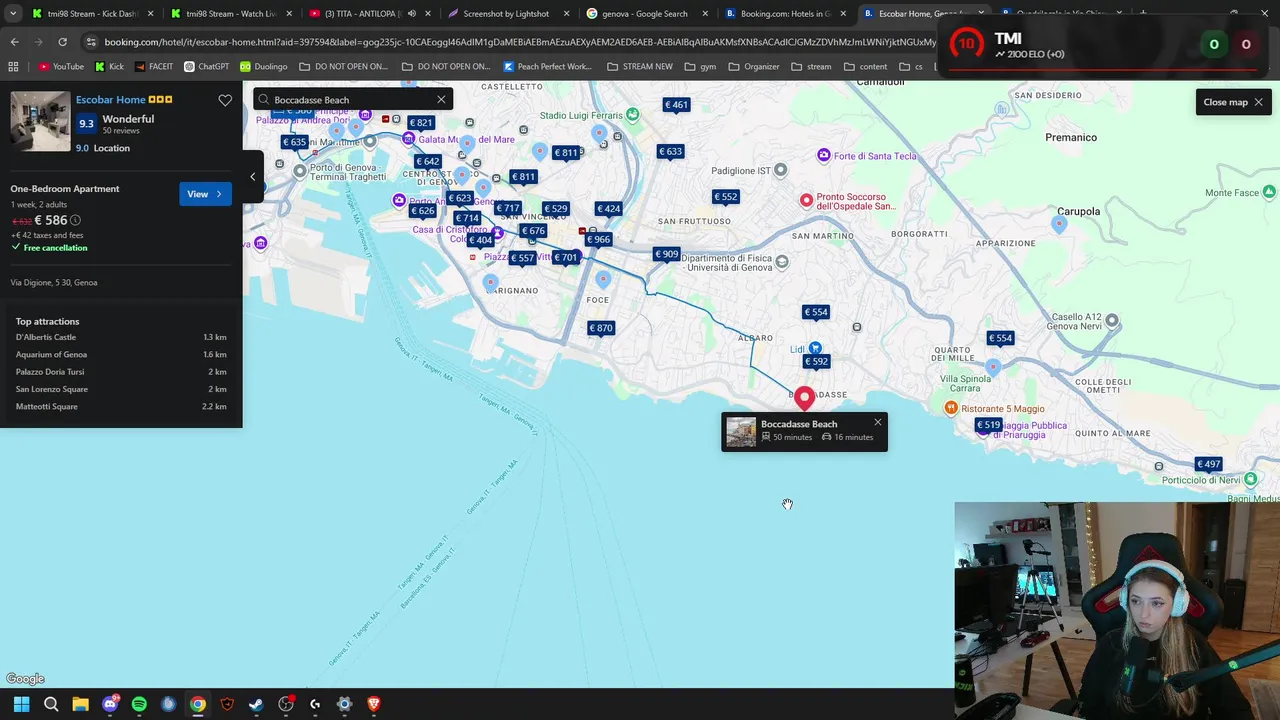Click the Escobar Home property photo
Screen dimensions: 1280x720
(x=41, y=121)
